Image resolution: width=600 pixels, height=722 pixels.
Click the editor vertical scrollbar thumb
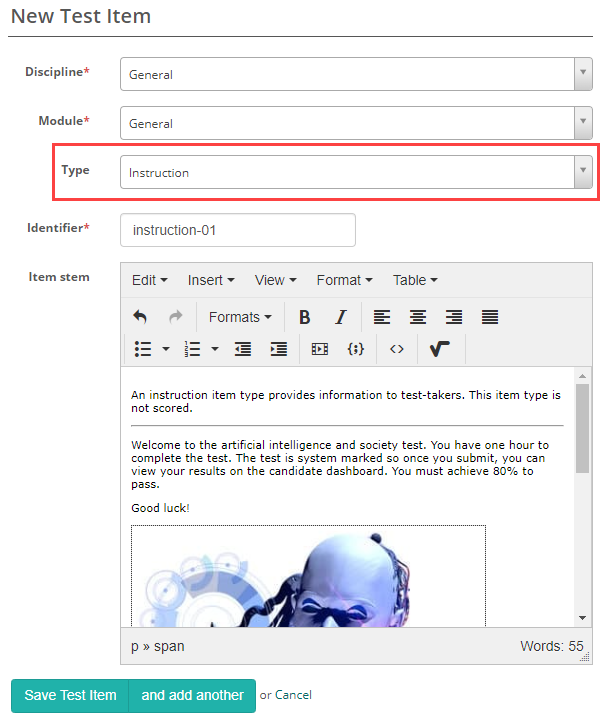[x=583, y=425]
